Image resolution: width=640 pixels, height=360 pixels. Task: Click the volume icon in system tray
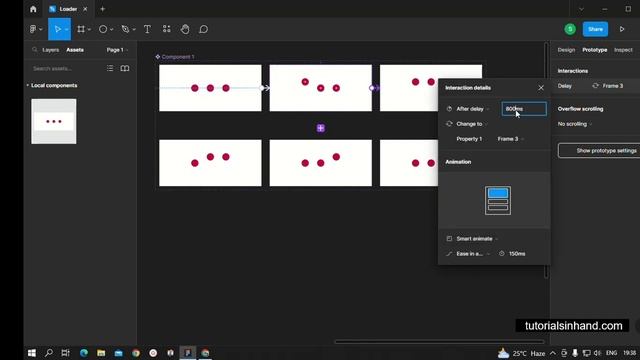(598, 353)
